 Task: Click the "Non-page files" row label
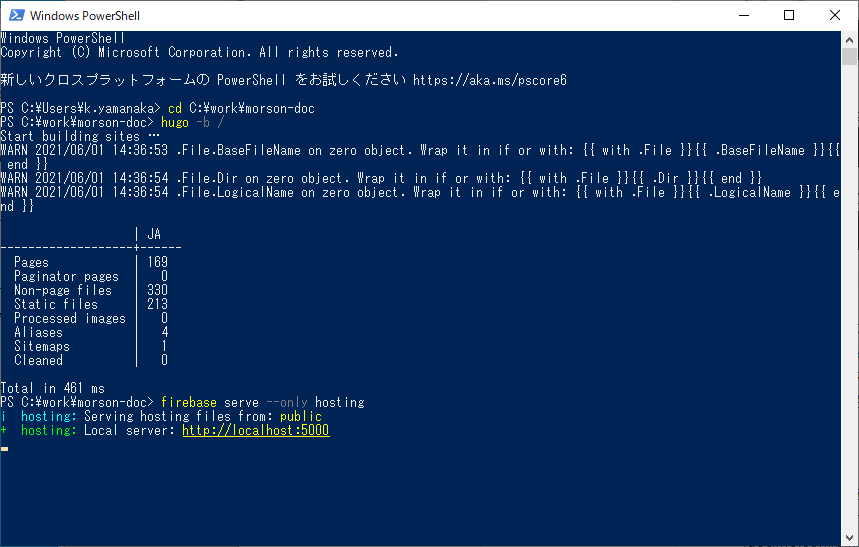pos(63,290)
